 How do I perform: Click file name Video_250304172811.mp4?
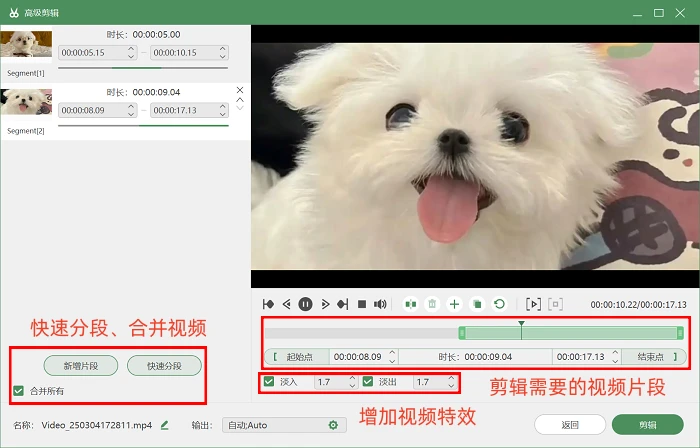coord(96,425)
